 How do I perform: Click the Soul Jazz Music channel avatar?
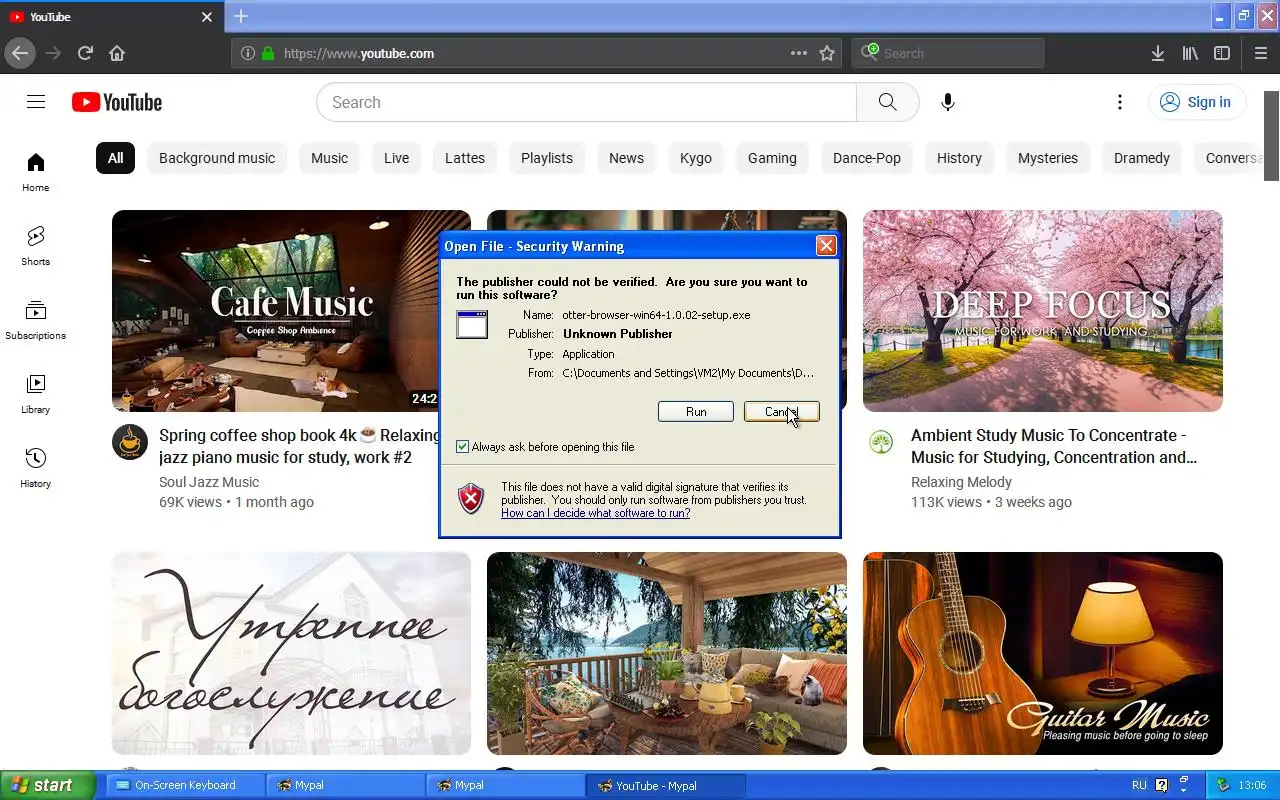(130, 442)
